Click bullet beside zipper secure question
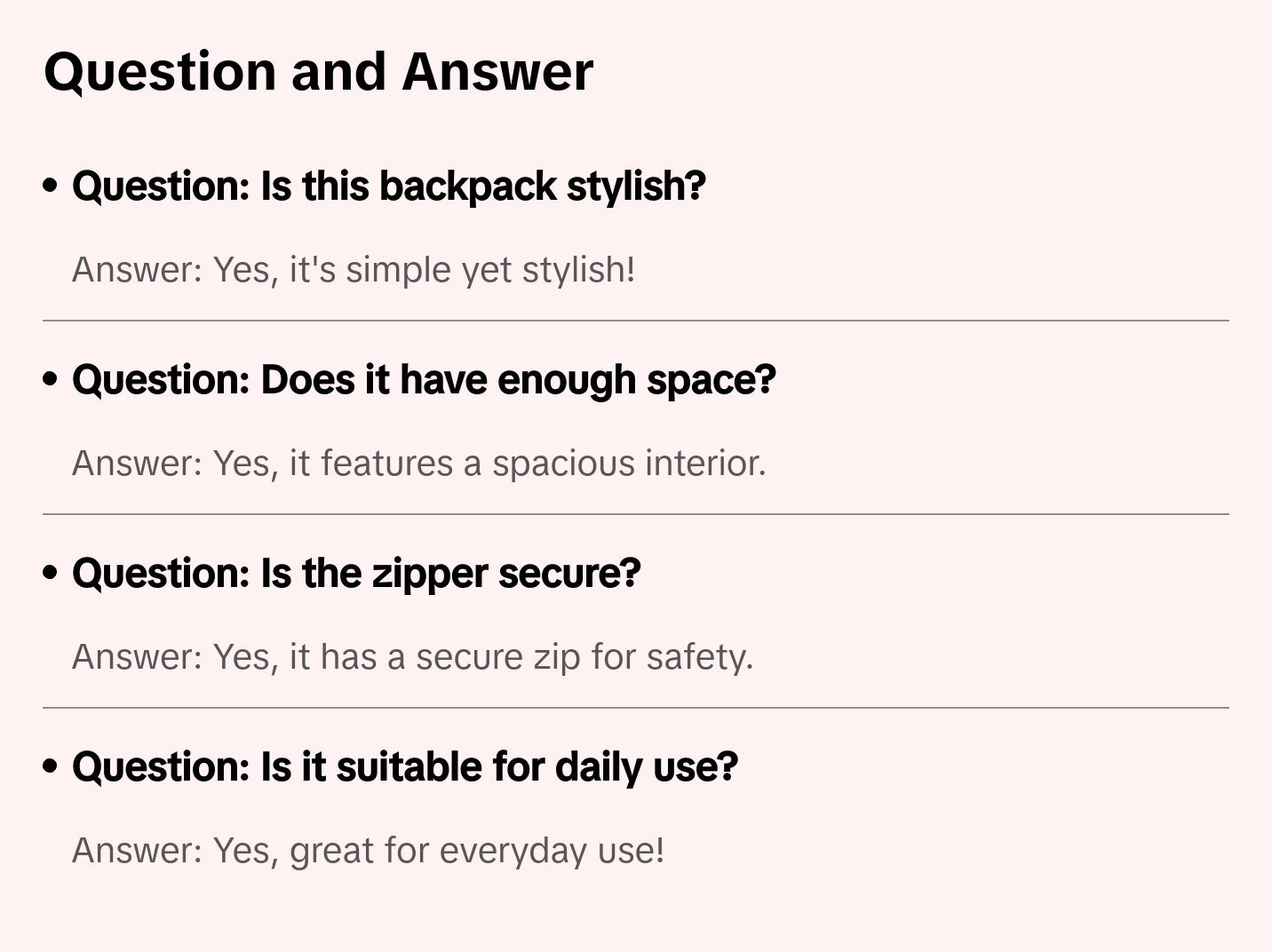This screenshot has width=1272, height=952. click(51, 574)
